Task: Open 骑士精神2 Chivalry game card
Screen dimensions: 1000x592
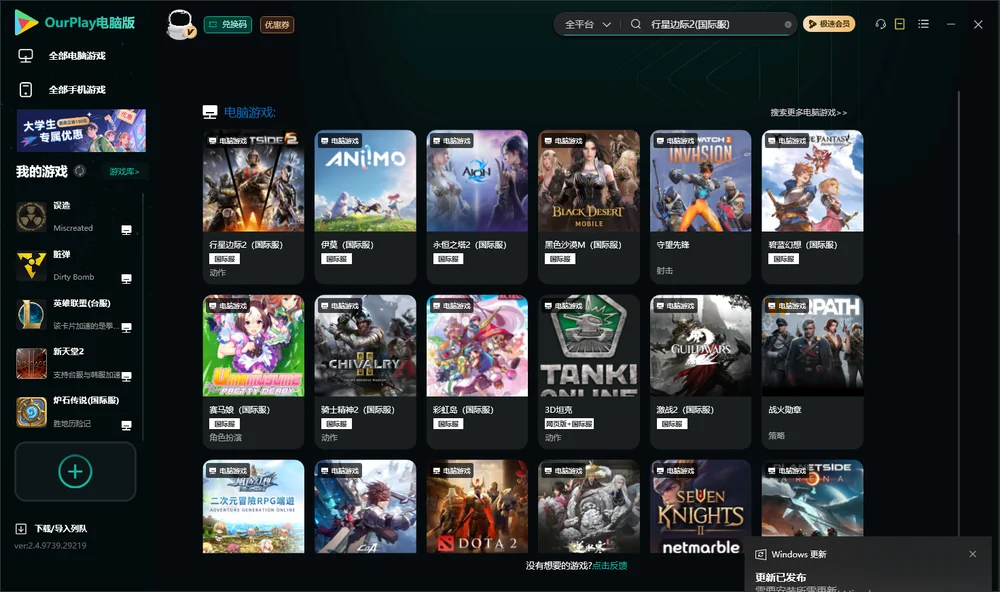Action: pyautogui.click(x=365, y=372)
